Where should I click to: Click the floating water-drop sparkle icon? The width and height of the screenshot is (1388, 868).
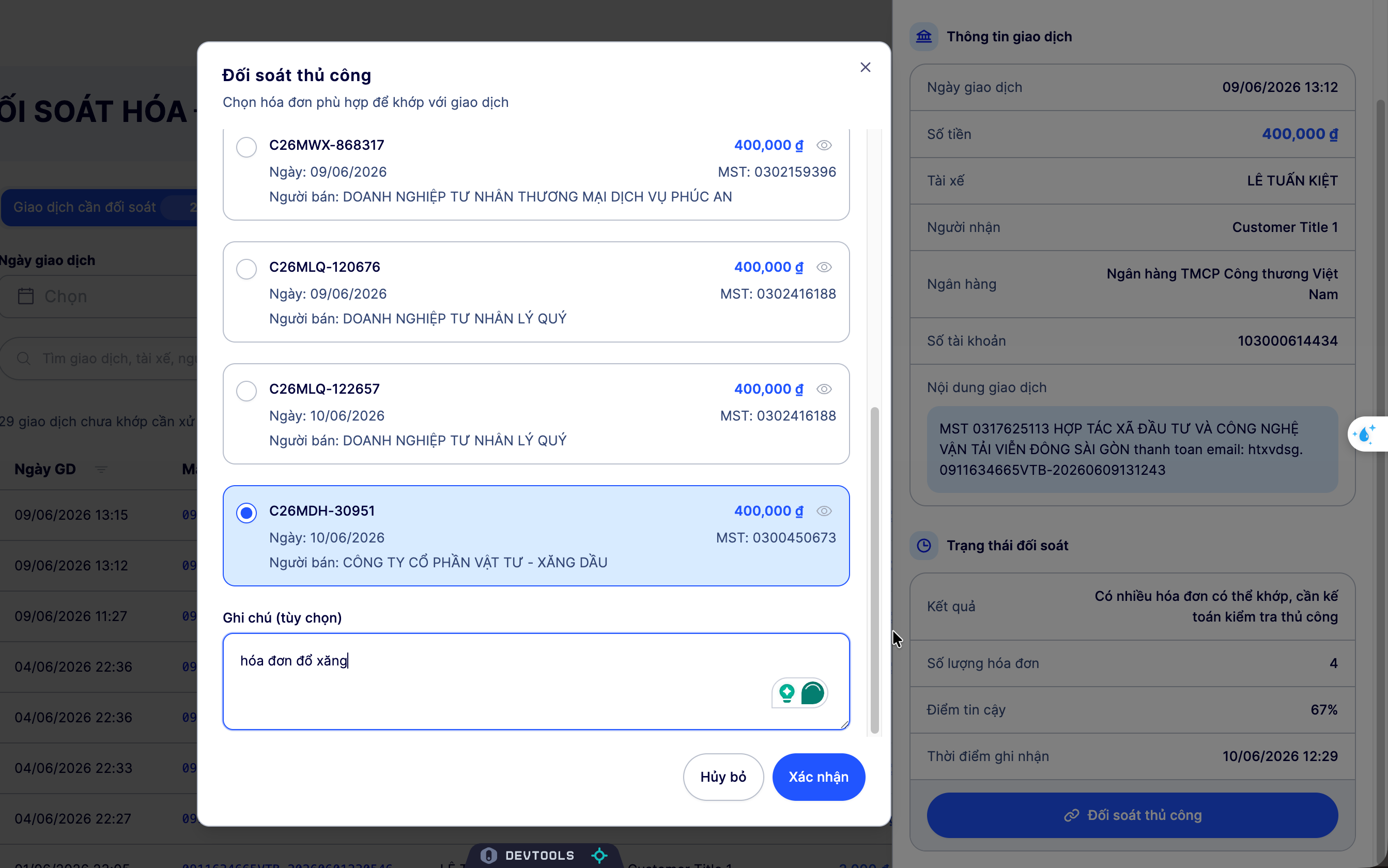tap(1365, 435)
